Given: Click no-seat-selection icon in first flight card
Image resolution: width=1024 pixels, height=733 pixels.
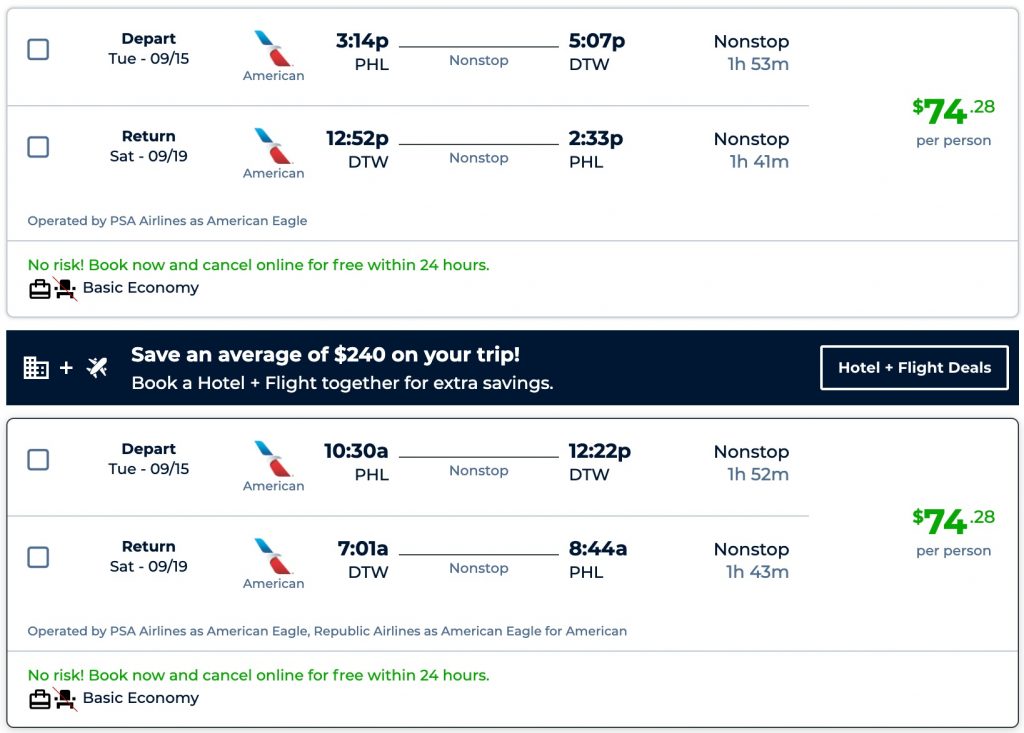Looking at the screenshot, I should [65, 289].
